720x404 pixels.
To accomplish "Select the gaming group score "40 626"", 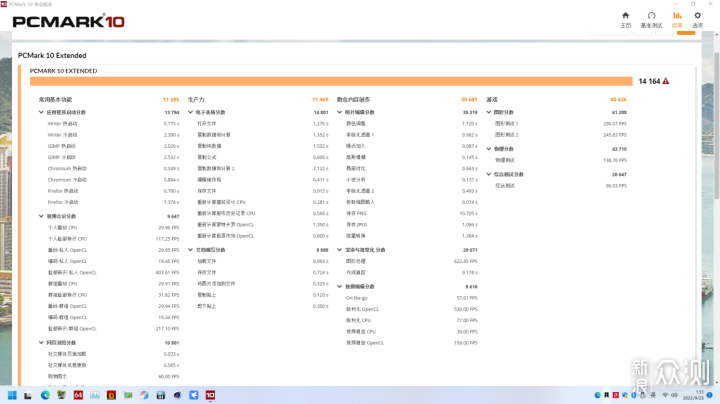I will pos(618,100).
